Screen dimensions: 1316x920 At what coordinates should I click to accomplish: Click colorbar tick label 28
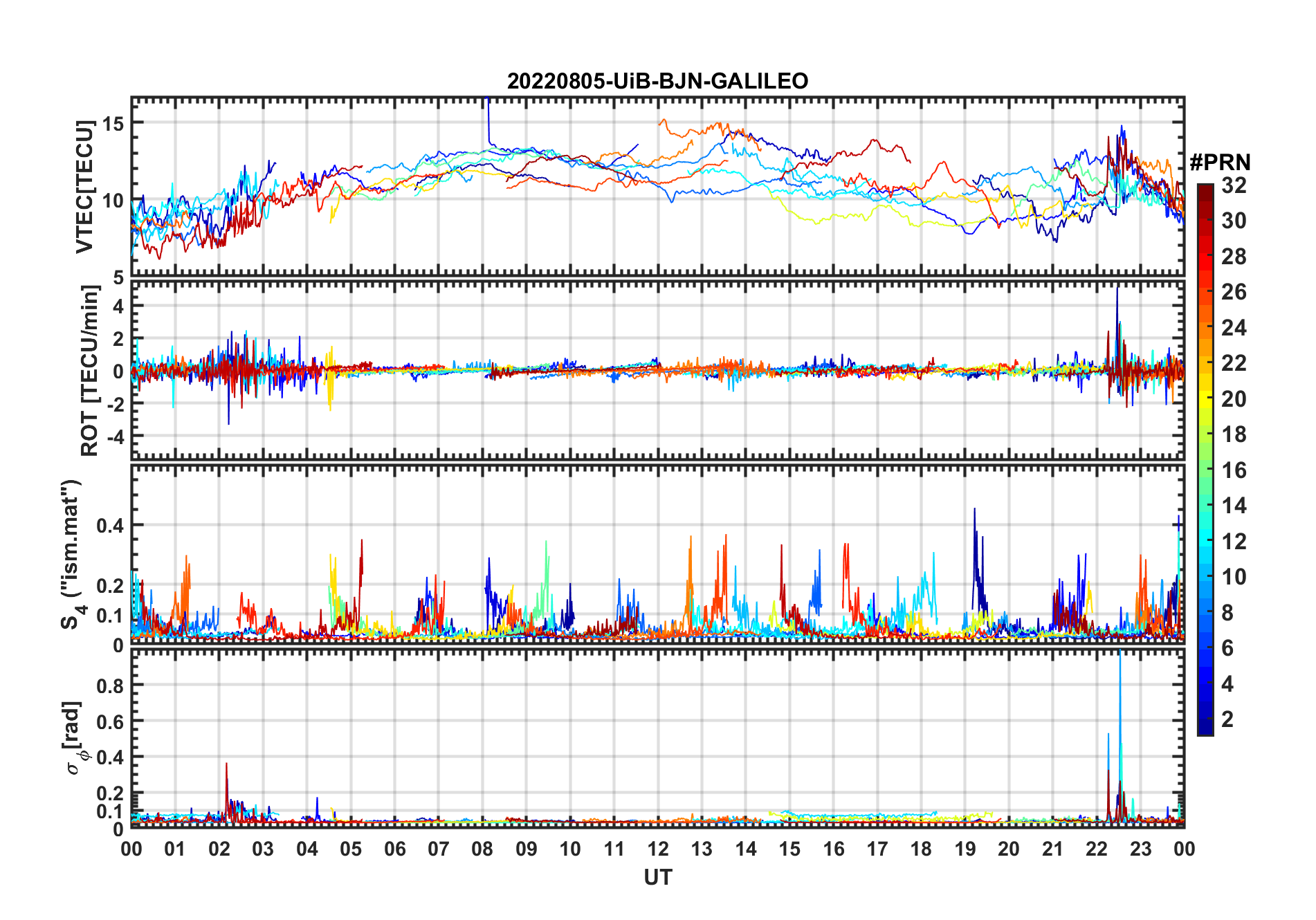coord(1234,256)
